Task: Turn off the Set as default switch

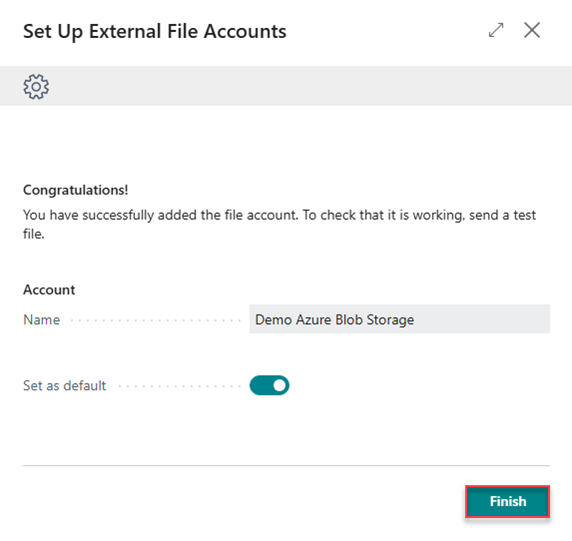Action: [x=269, y=385]
